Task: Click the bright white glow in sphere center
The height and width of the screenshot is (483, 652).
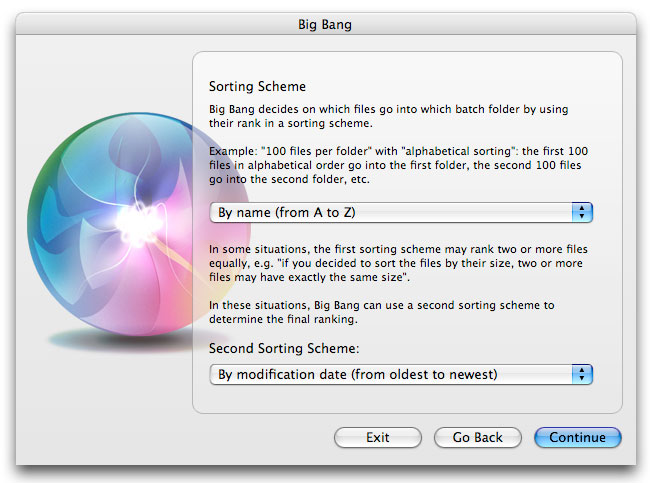Action: (x=135, y=216)
